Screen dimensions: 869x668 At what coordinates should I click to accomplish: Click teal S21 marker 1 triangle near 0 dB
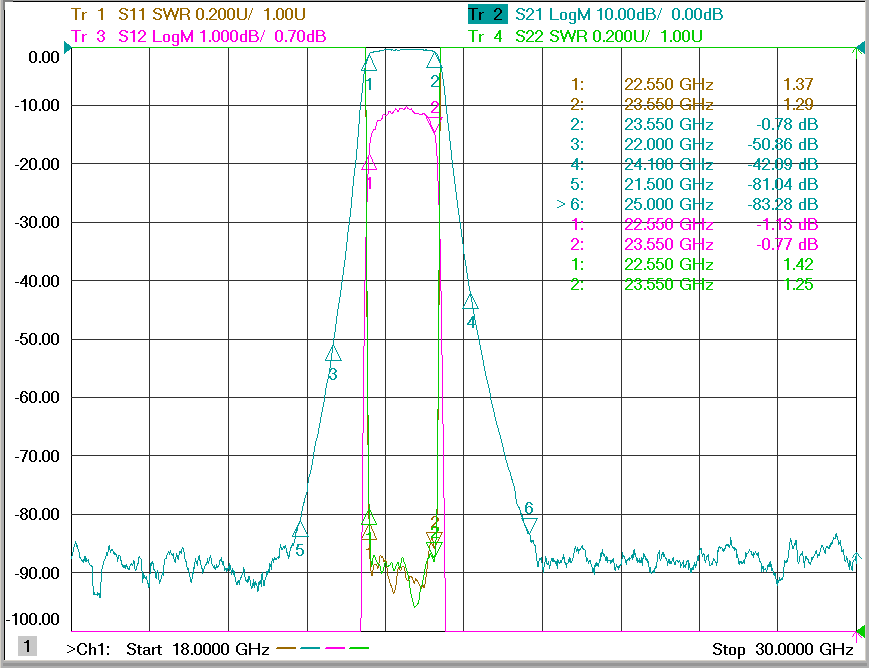[369, 64]
